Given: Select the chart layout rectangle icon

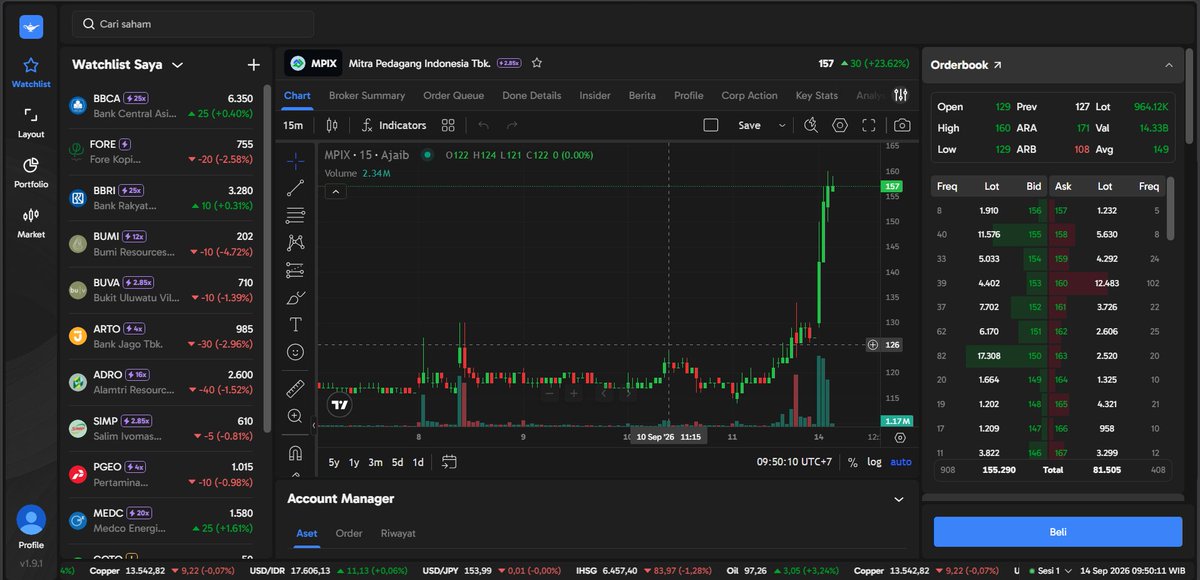Looking at the screenshot, I should click(x=711, y=125).
